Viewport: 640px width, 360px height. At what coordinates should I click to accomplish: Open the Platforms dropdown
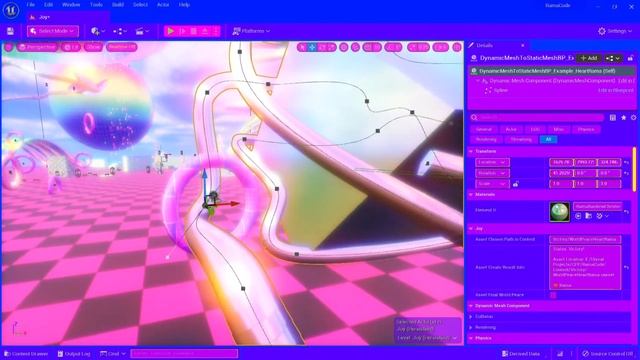coord(251,31)
